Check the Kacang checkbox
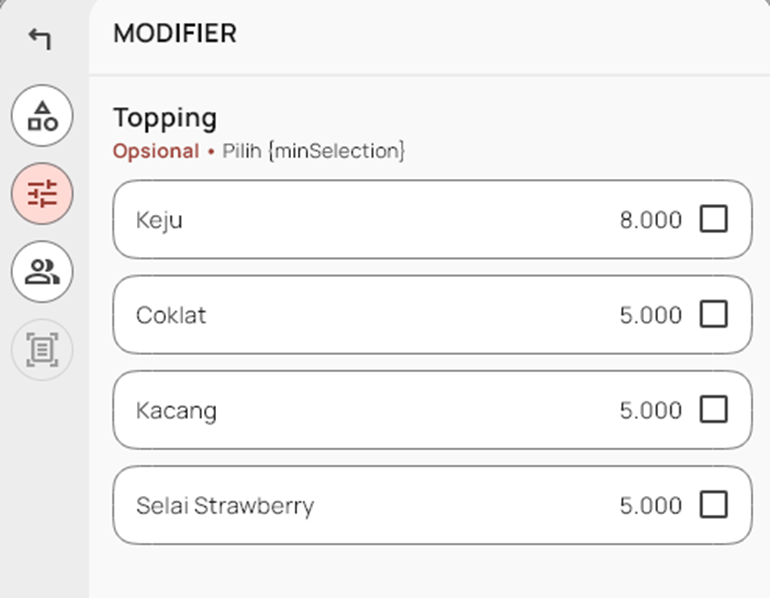 713,409
